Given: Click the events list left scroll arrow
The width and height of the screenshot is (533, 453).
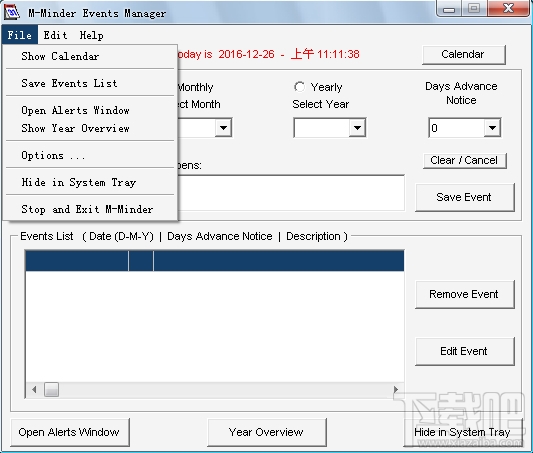Looking at the screenshot, I should point(34,389).
